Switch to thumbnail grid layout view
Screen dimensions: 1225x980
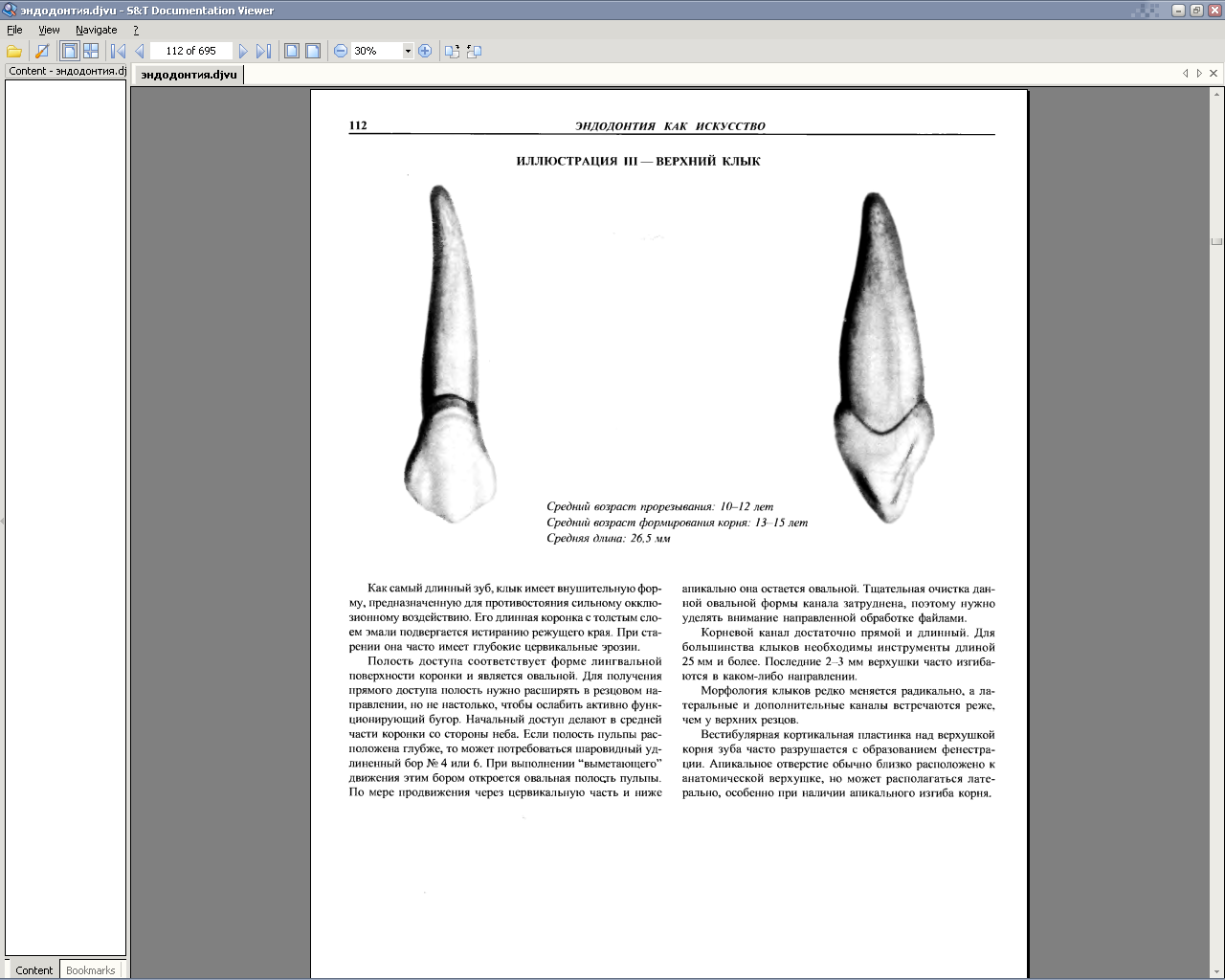point(91,51)
